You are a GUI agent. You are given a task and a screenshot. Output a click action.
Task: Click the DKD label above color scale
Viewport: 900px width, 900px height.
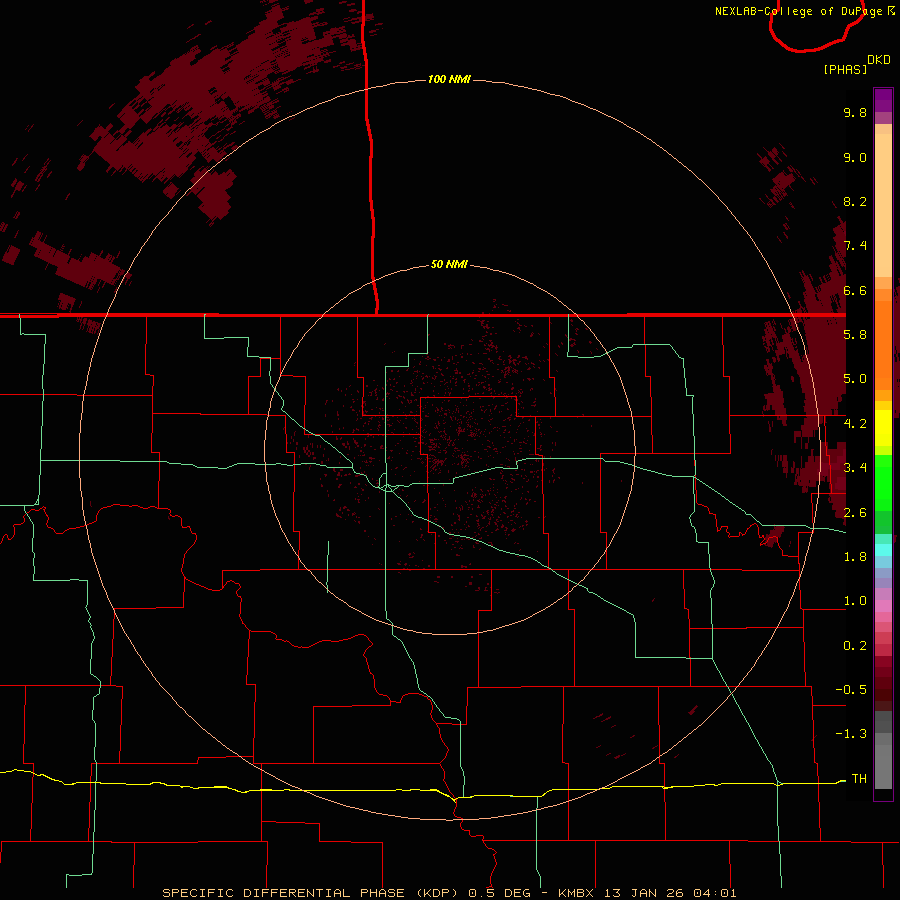[x=879, y=60]
